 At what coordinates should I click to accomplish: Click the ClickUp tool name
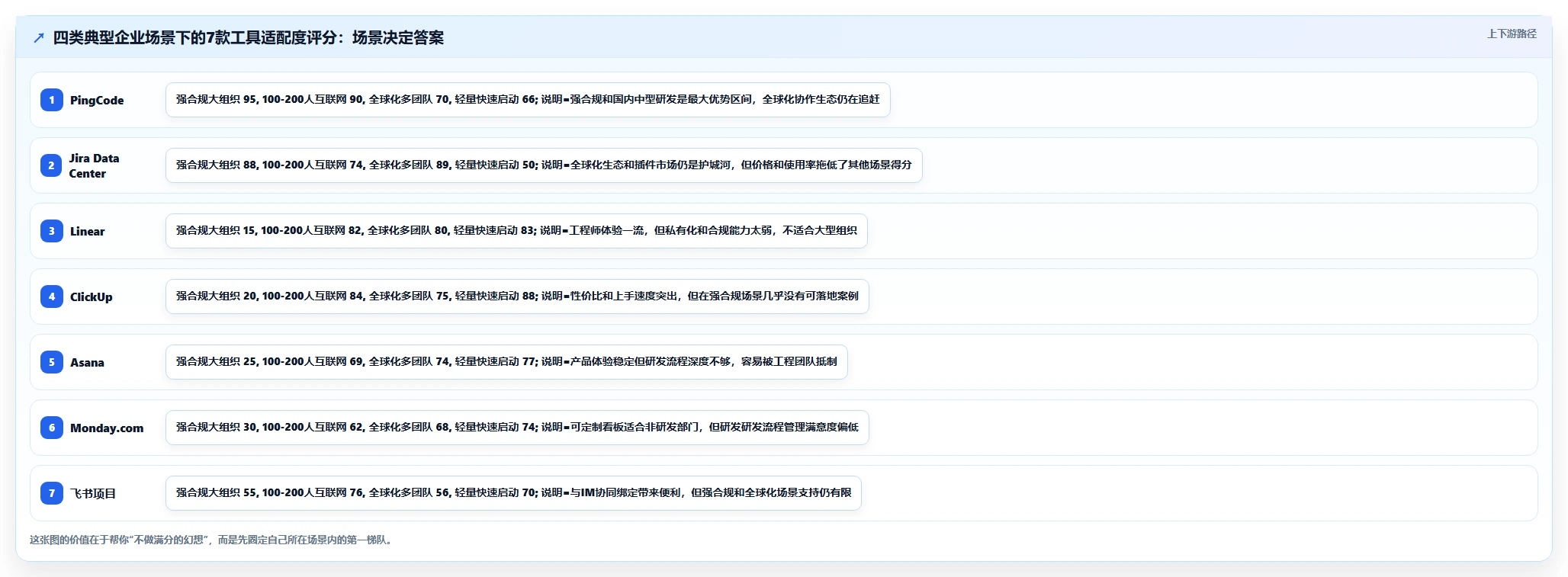92,297
